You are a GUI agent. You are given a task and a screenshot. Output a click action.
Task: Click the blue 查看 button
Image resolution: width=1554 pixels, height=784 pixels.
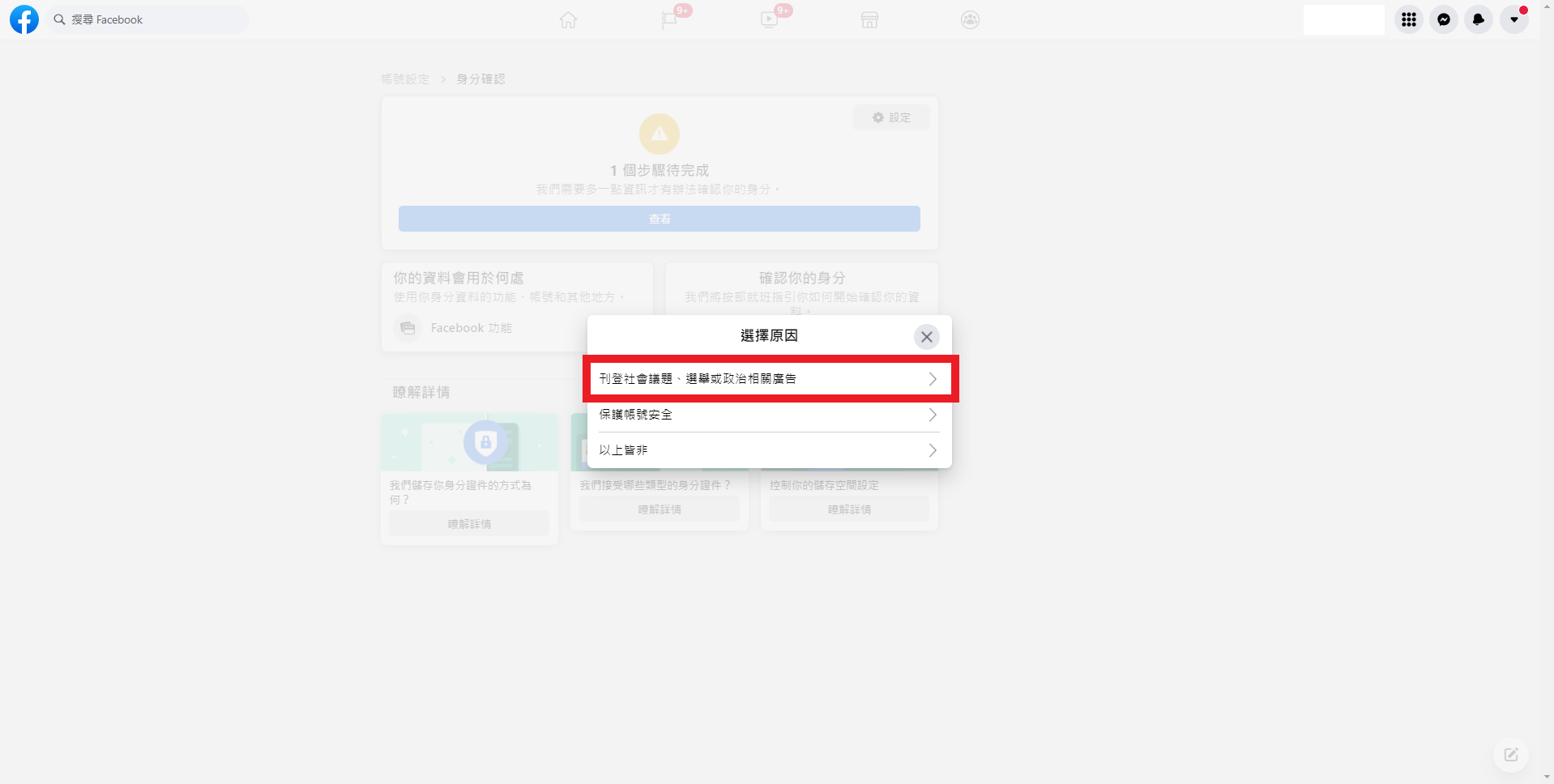coord(660,219)
